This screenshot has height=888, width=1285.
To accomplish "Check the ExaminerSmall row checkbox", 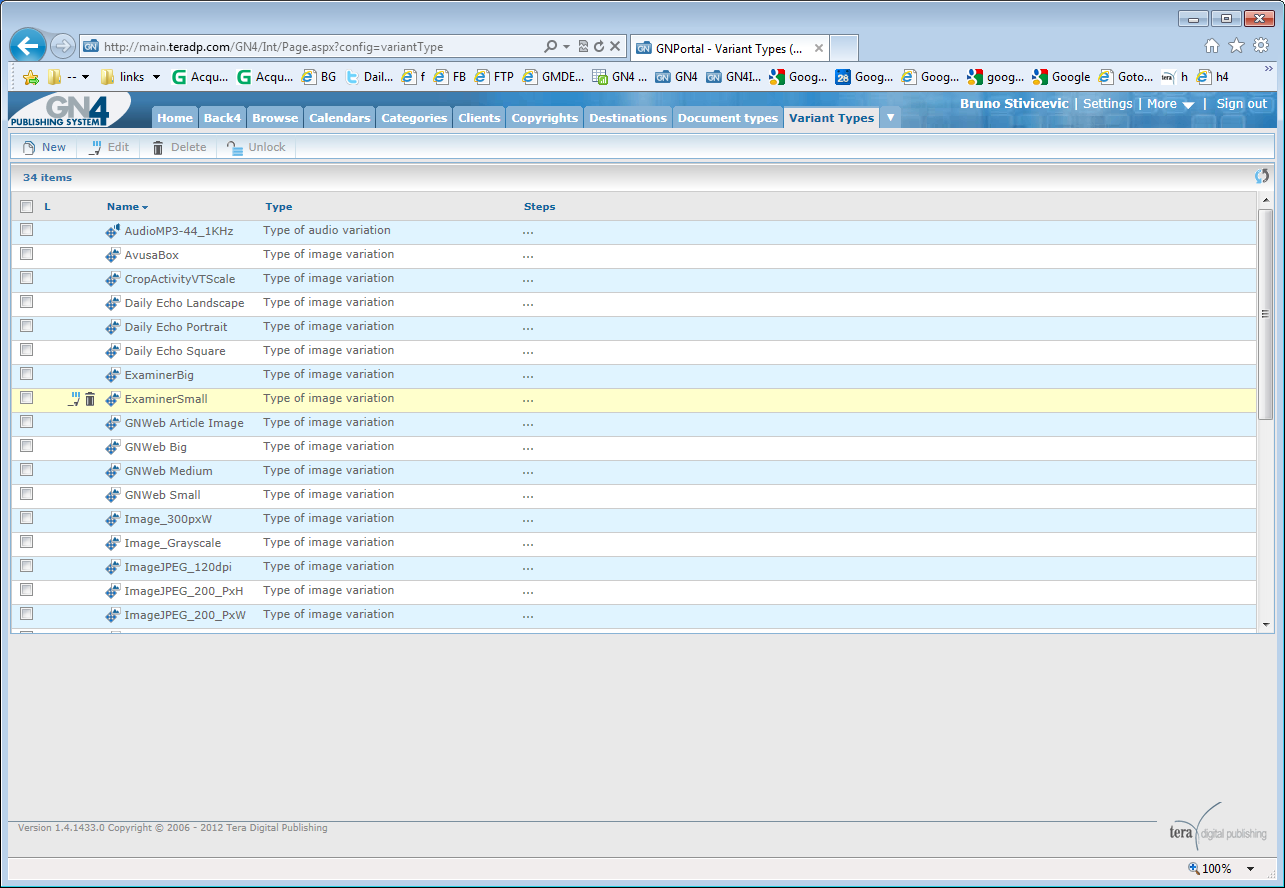I will (27, 398).
